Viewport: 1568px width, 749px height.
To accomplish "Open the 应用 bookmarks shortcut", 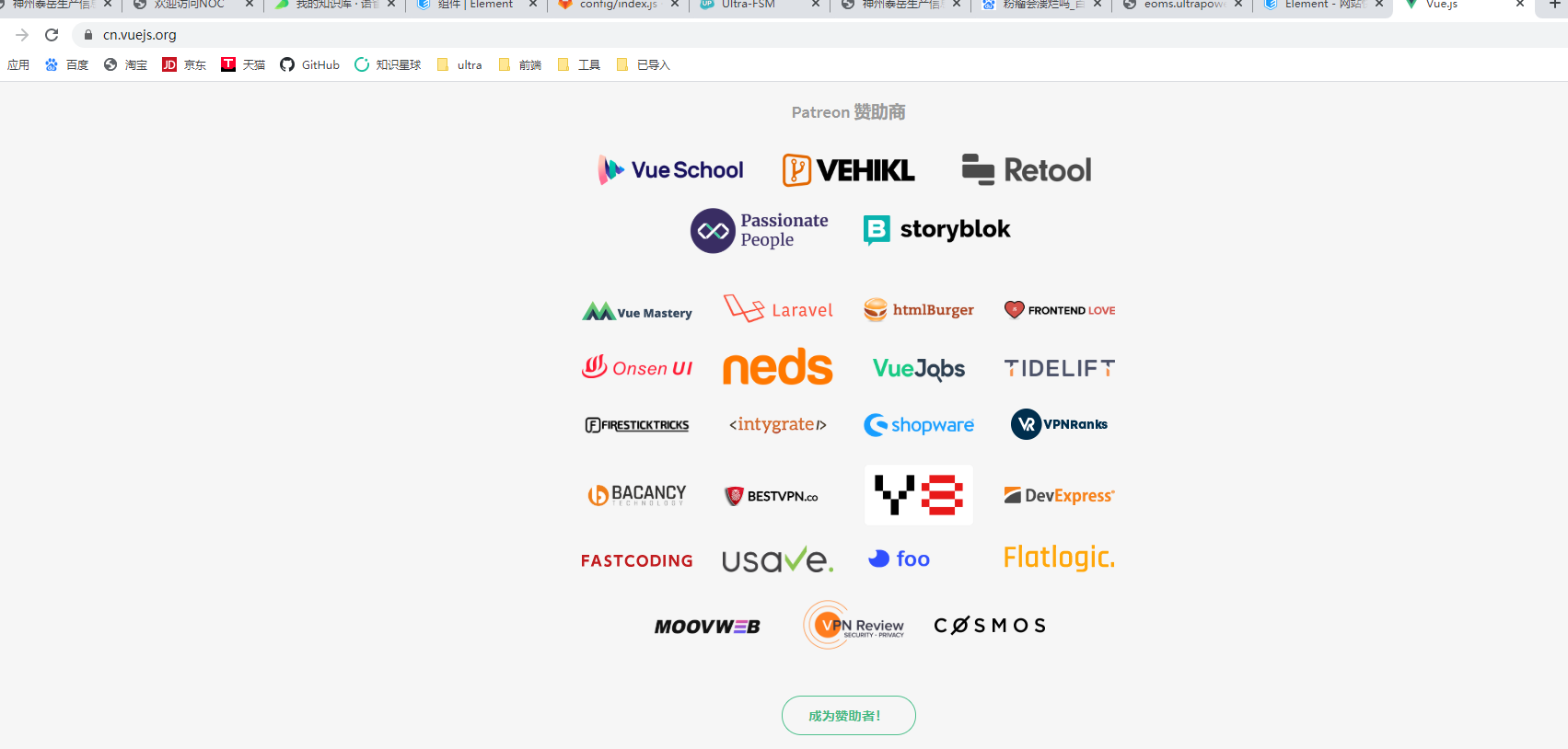I will pyautogui.click(x=18, y=64).
